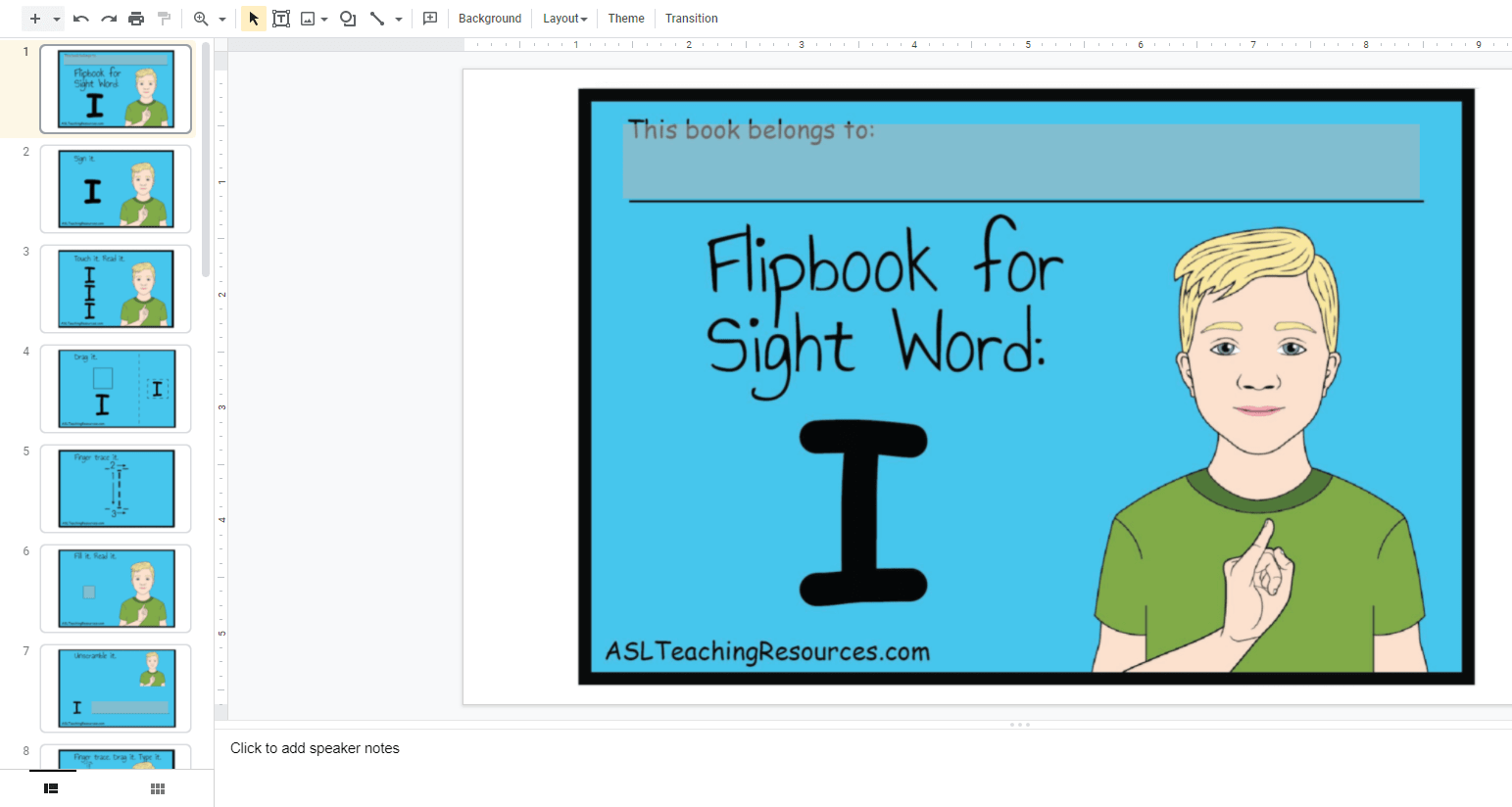Open the Theme panel
This screenshot has height=807, width=1512.
tap(626, 19)
